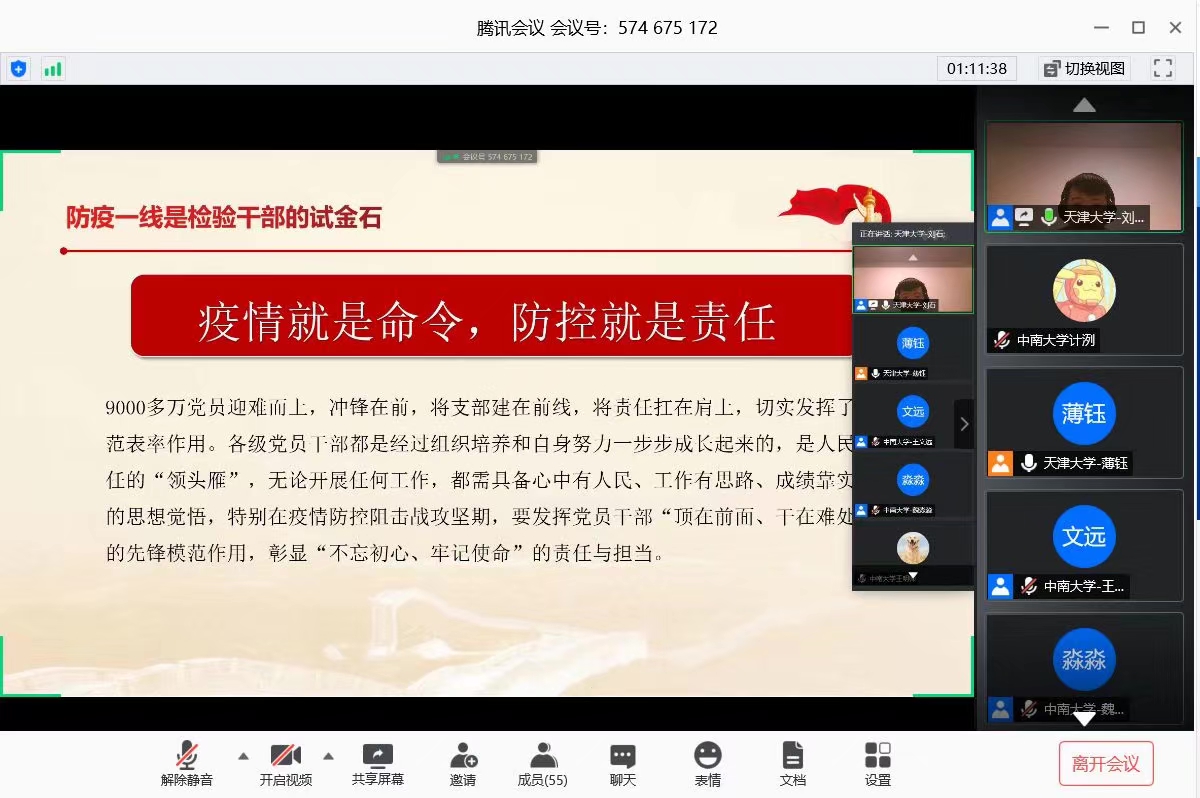Expand floating participant strip with right chevron
Viewport: 1200px width, 798px height.
[963, 423]
